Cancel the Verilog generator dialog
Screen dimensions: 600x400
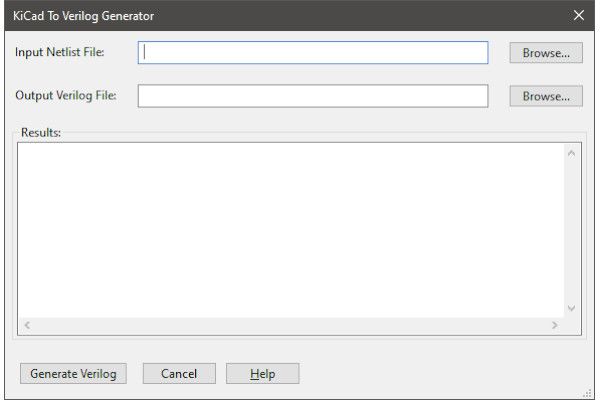(178, 374)
